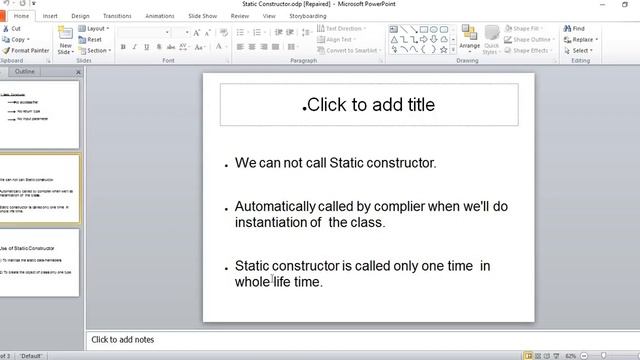Decrease font size with Shrink Font
This screenshot has width=640, height=360.
click(207, 33)
